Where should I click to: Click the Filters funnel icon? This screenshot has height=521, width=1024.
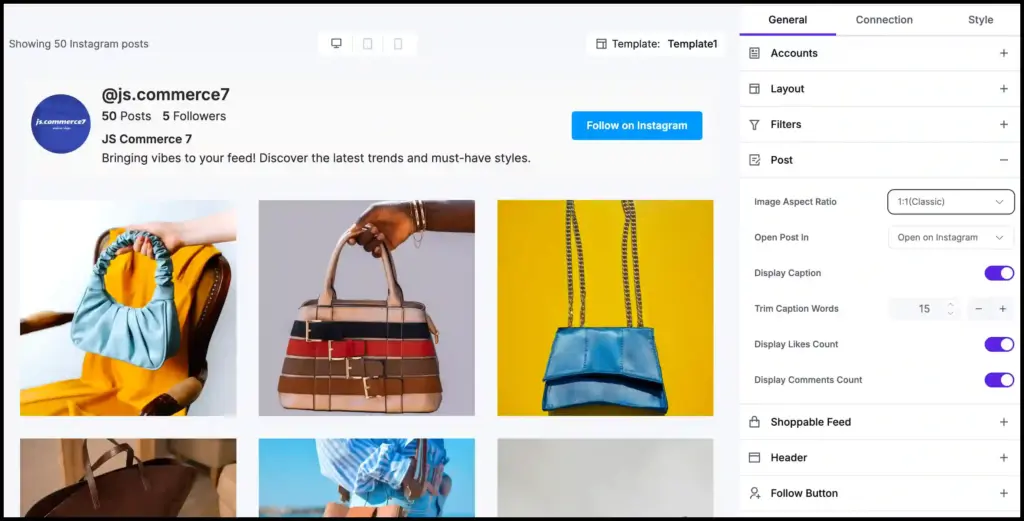pyautogui.click(x=755, y=124)
